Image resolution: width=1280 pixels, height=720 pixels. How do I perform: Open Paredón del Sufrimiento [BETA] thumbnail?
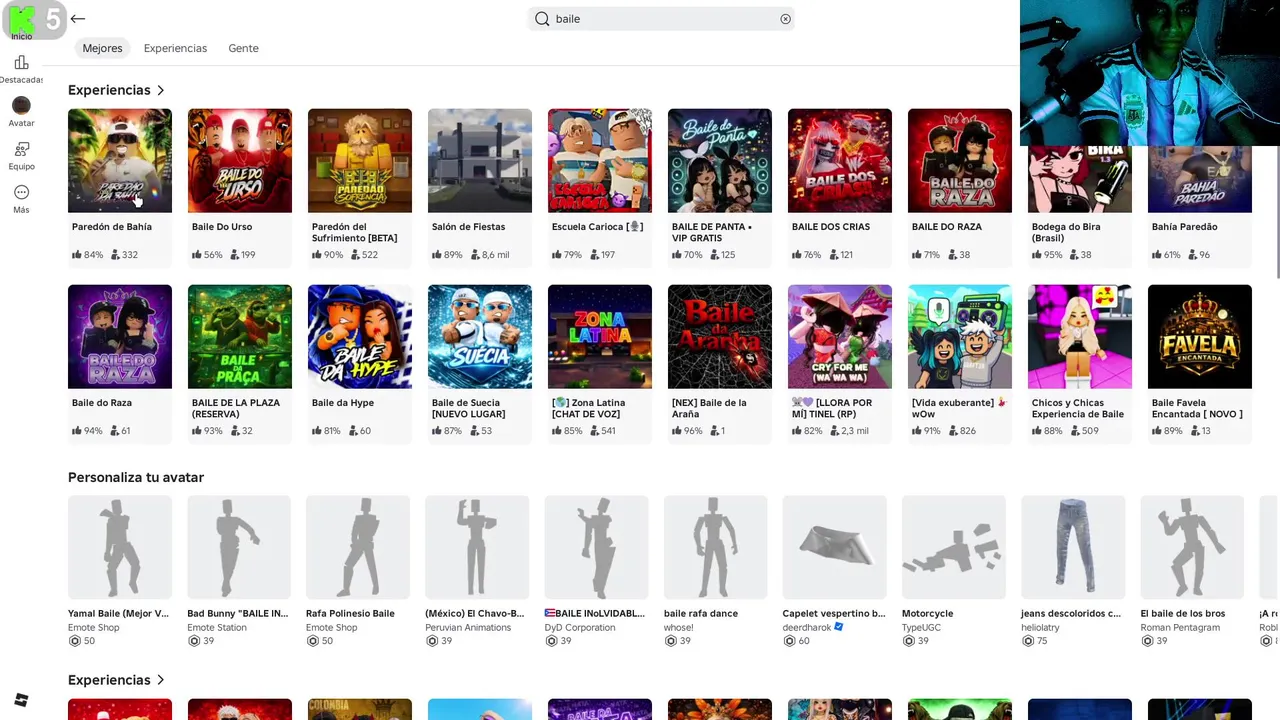click(360, 161)
